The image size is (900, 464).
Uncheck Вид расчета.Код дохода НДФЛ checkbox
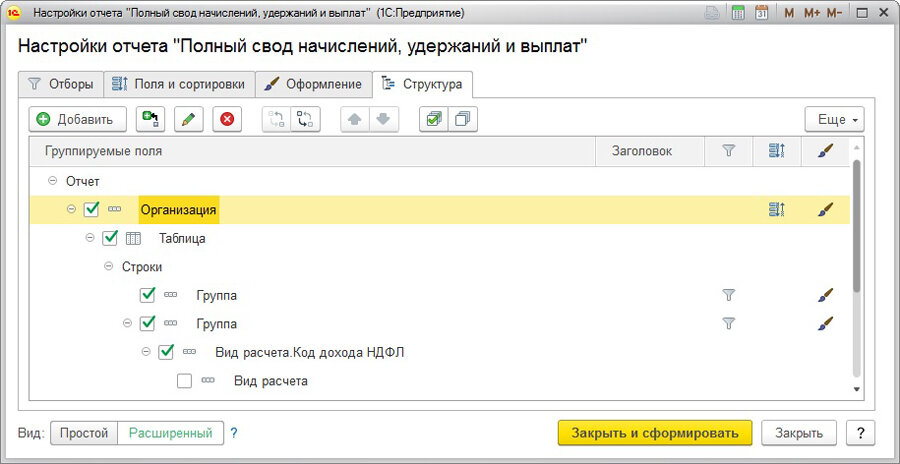coord(166,351)
